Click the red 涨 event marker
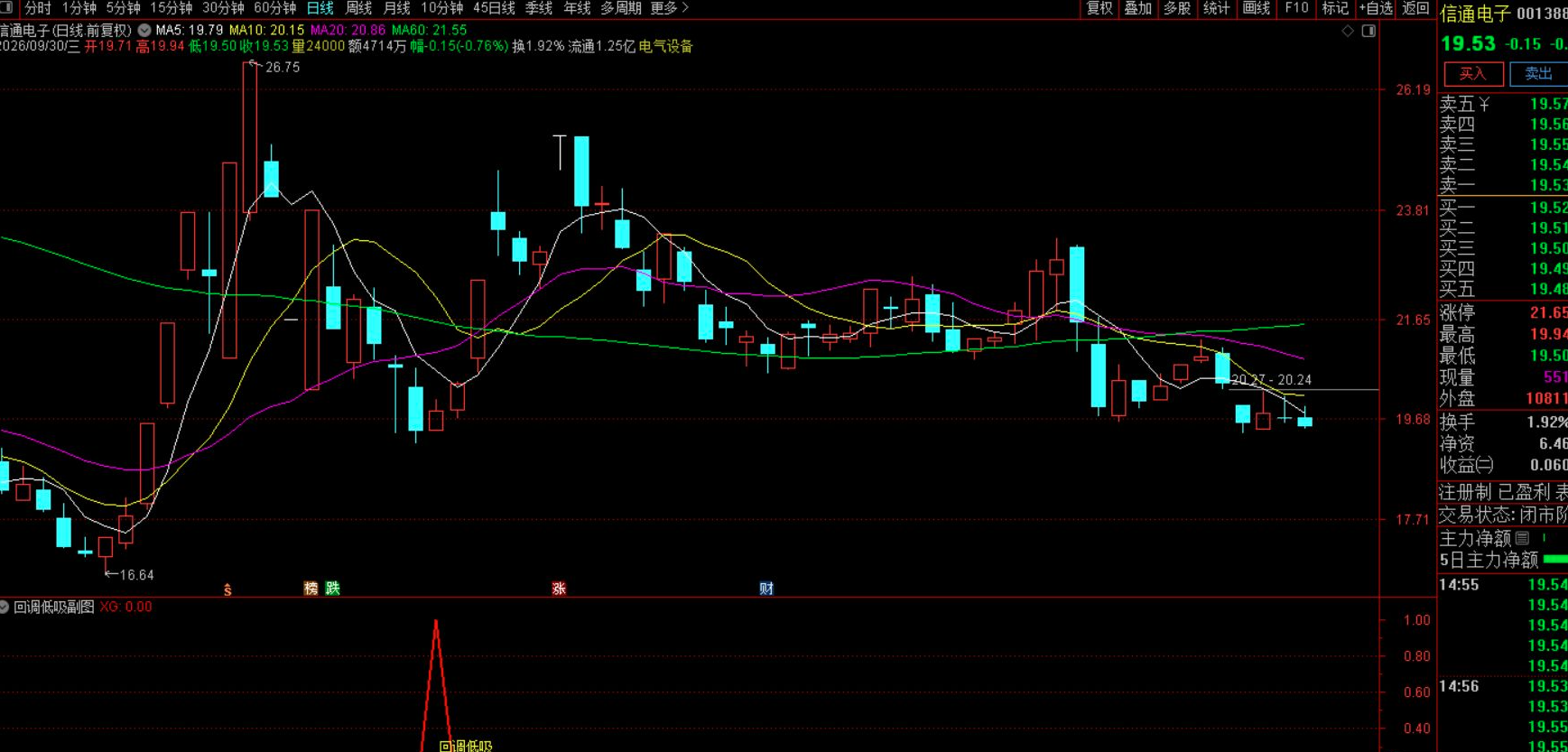Viewport: 1568px width, 752px height. 559,589
